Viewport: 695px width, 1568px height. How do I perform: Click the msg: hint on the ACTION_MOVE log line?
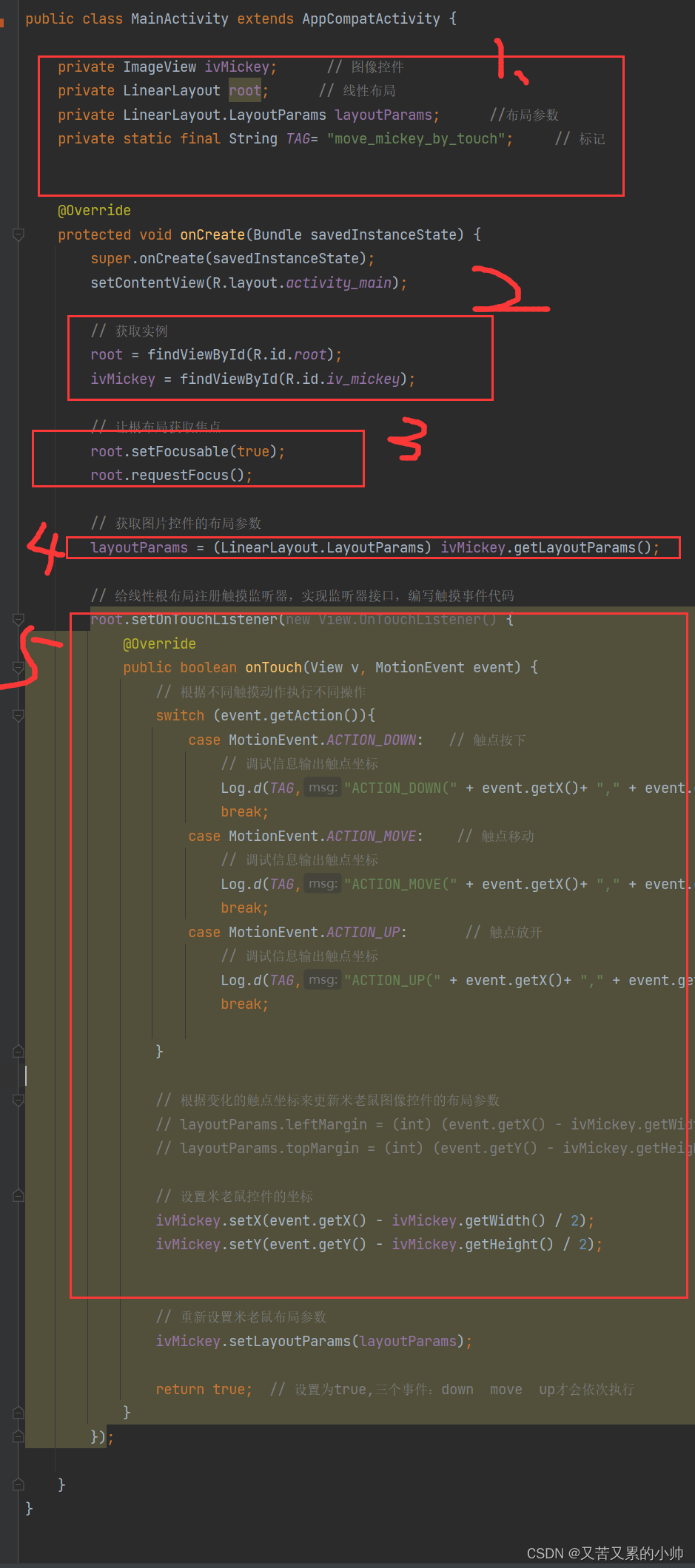pyautogui.click(x=323, y=885)
